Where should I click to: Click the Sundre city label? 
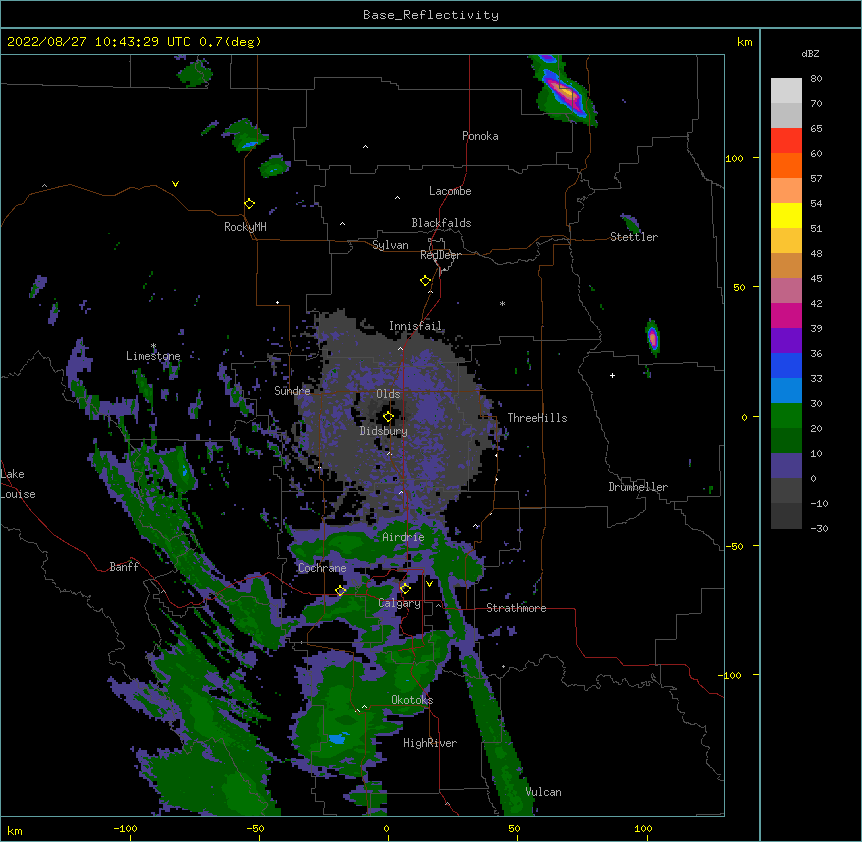click(x=292, y=391)
